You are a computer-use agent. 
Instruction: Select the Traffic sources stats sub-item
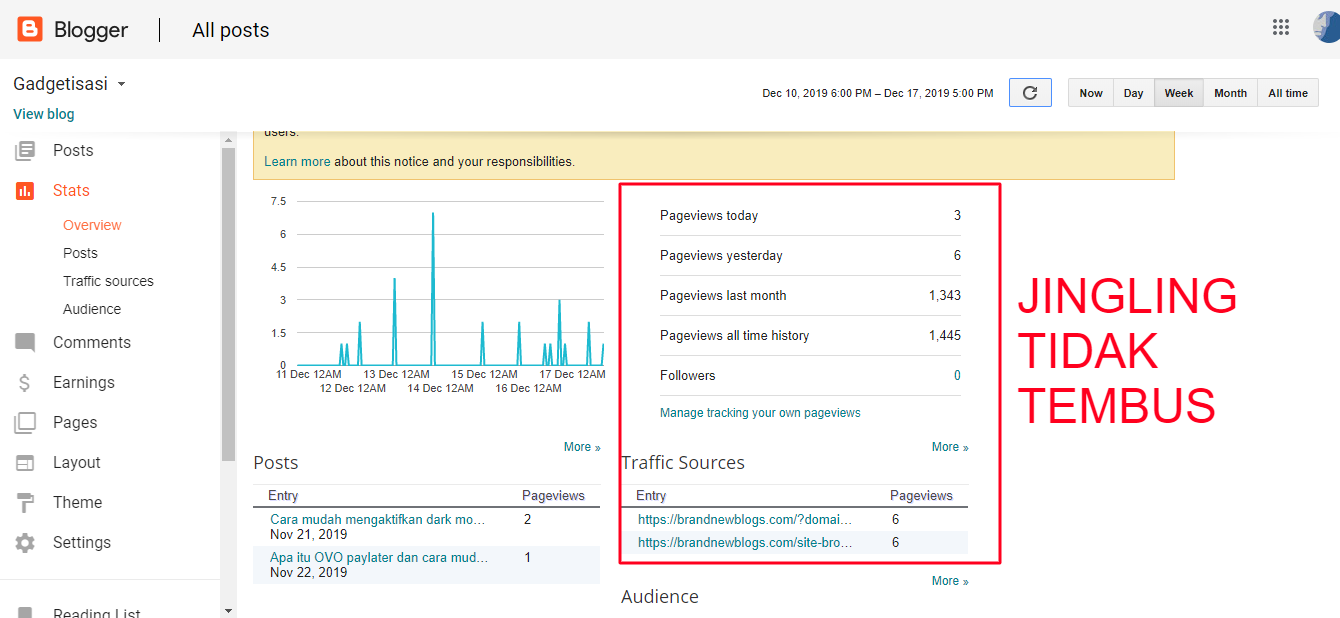(x=108, y=282)
